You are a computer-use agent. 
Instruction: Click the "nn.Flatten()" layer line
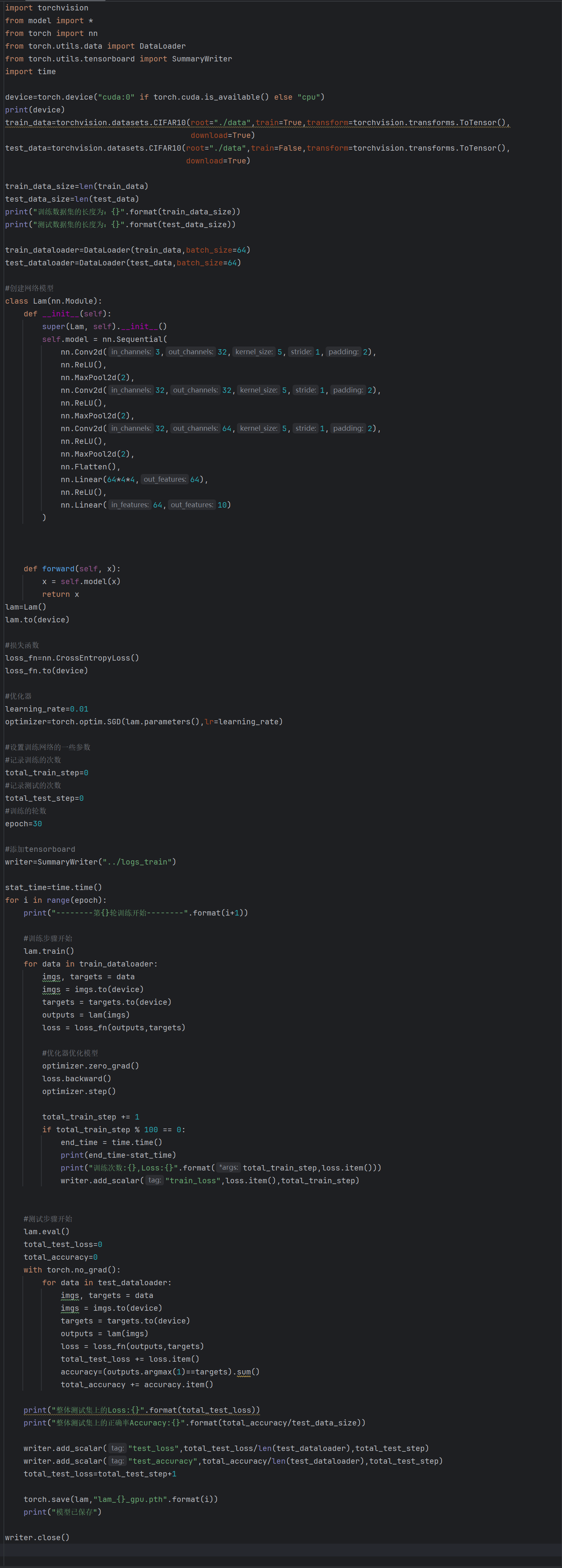click(90, 467)
